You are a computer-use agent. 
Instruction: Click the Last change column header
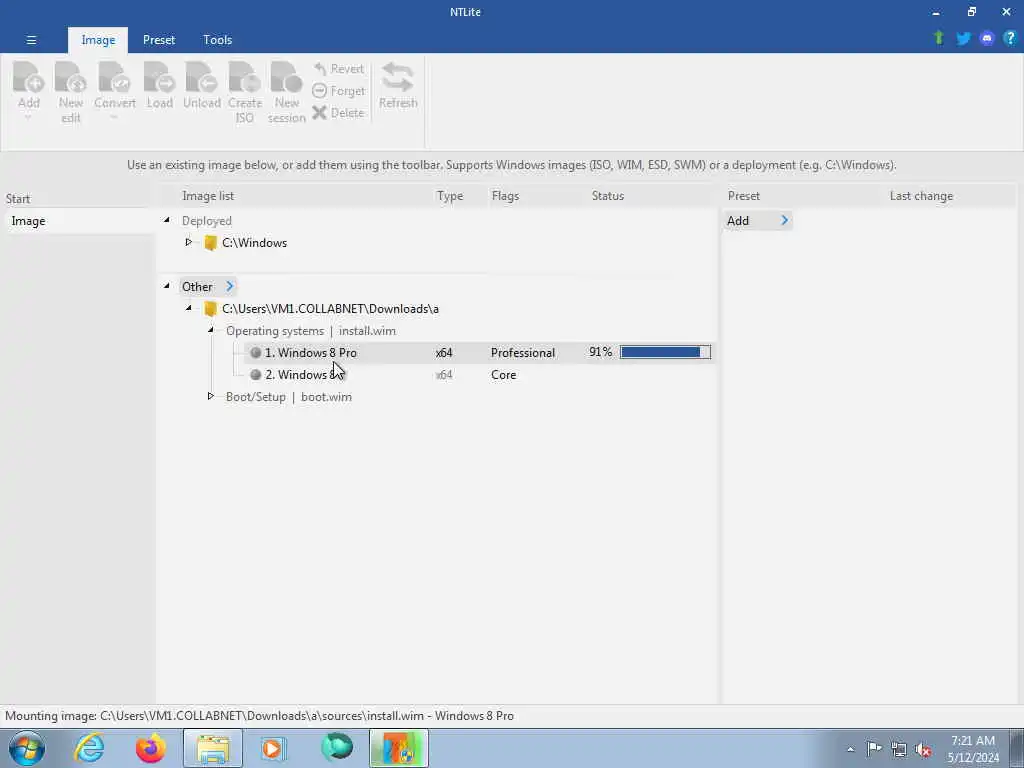pos(921,196)
